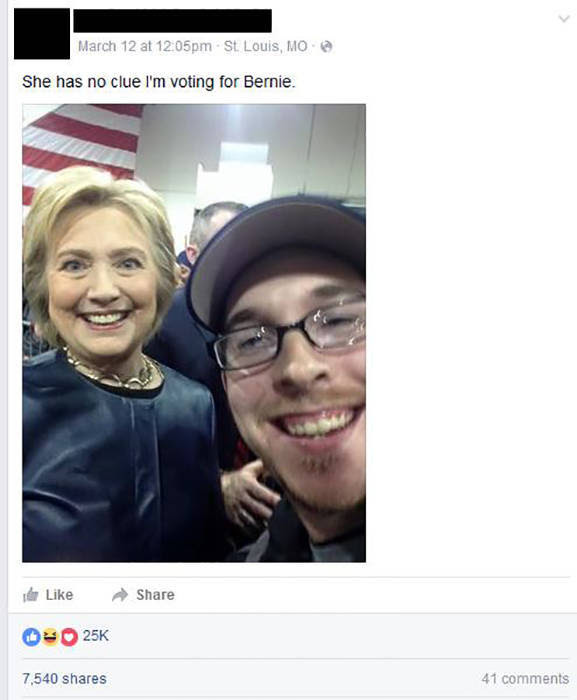Image resolution: width=577 pixels, height=700 pixels.
Task: Click the Haha laughing reaction icon
Action: tap(50, 637)
